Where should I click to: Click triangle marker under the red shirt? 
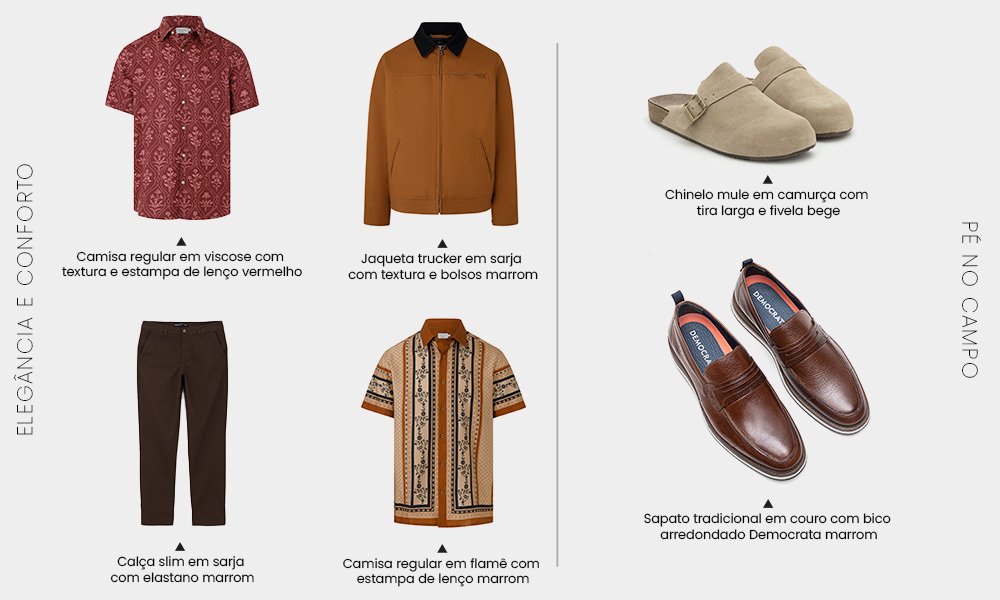coord(181,242)
